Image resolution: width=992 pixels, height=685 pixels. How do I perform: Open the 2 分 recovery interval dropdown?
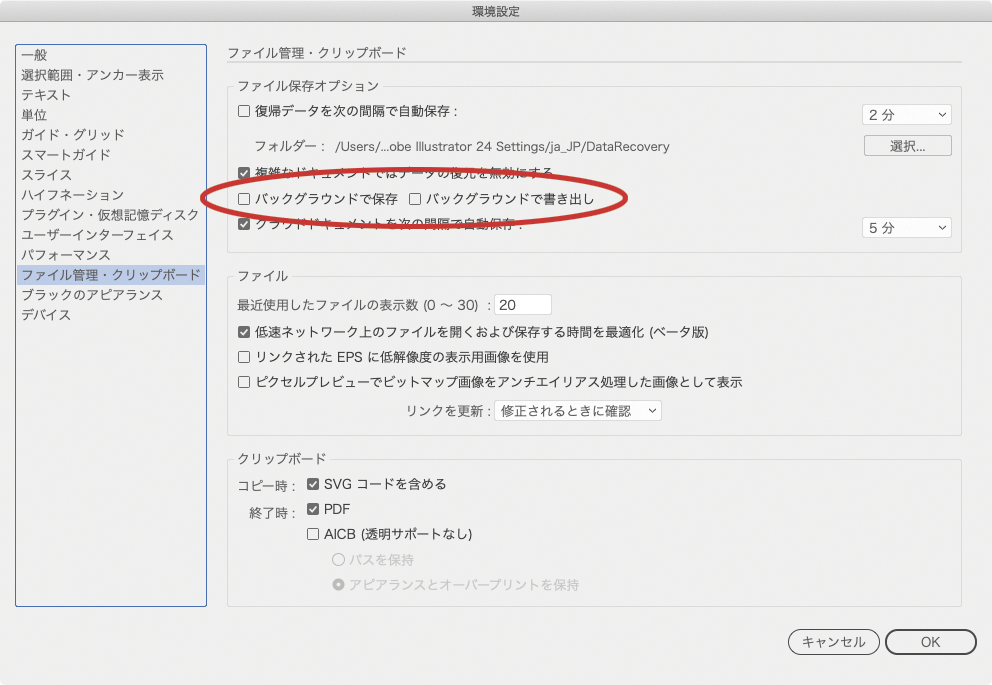coord(906,115)
